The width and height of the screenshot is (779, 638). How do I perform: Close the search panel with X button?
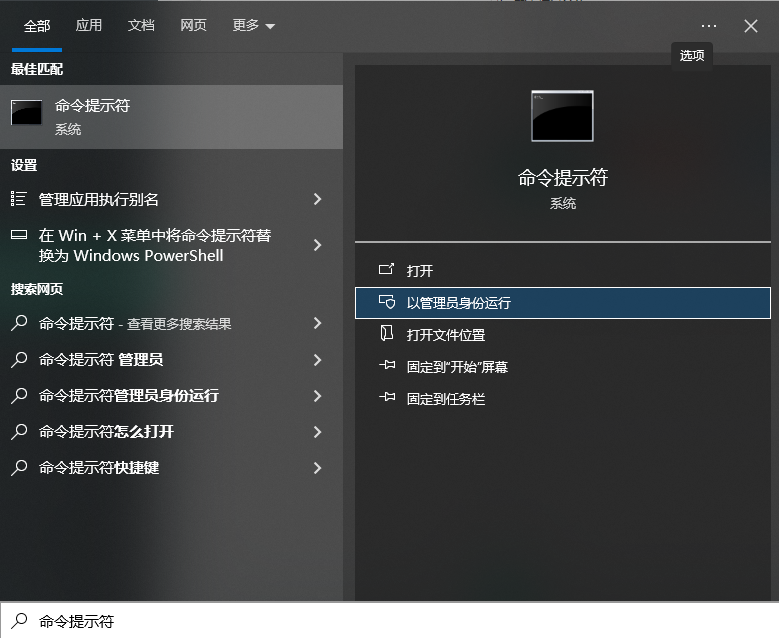[751, 26]
